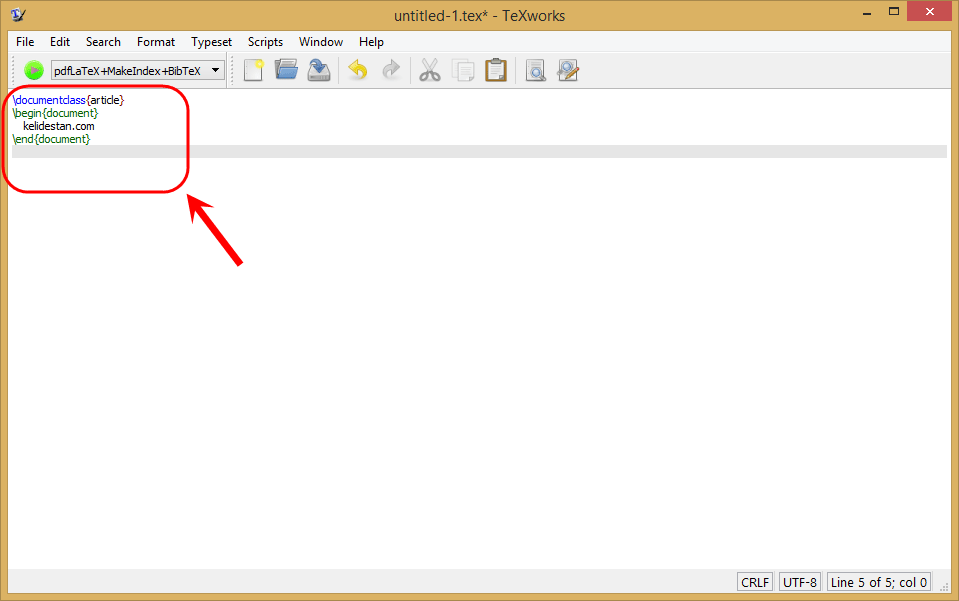959x601 pixels.
Task: Save the file using the Save icon
Action: coord(319,70)
